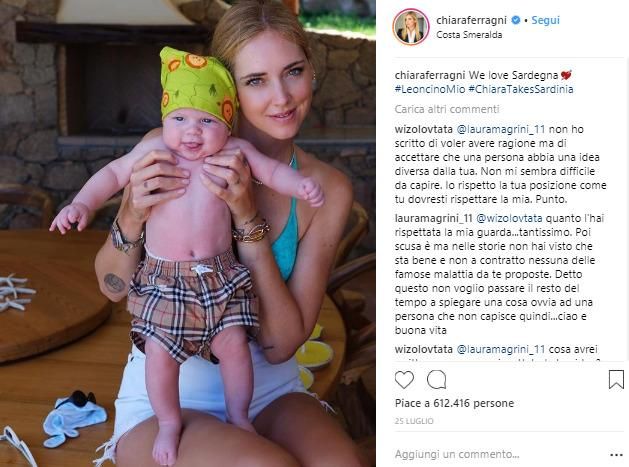Like the post with the heart icon
The height and width of the screenshot is (467, 629).
click(x=404, y=380)
